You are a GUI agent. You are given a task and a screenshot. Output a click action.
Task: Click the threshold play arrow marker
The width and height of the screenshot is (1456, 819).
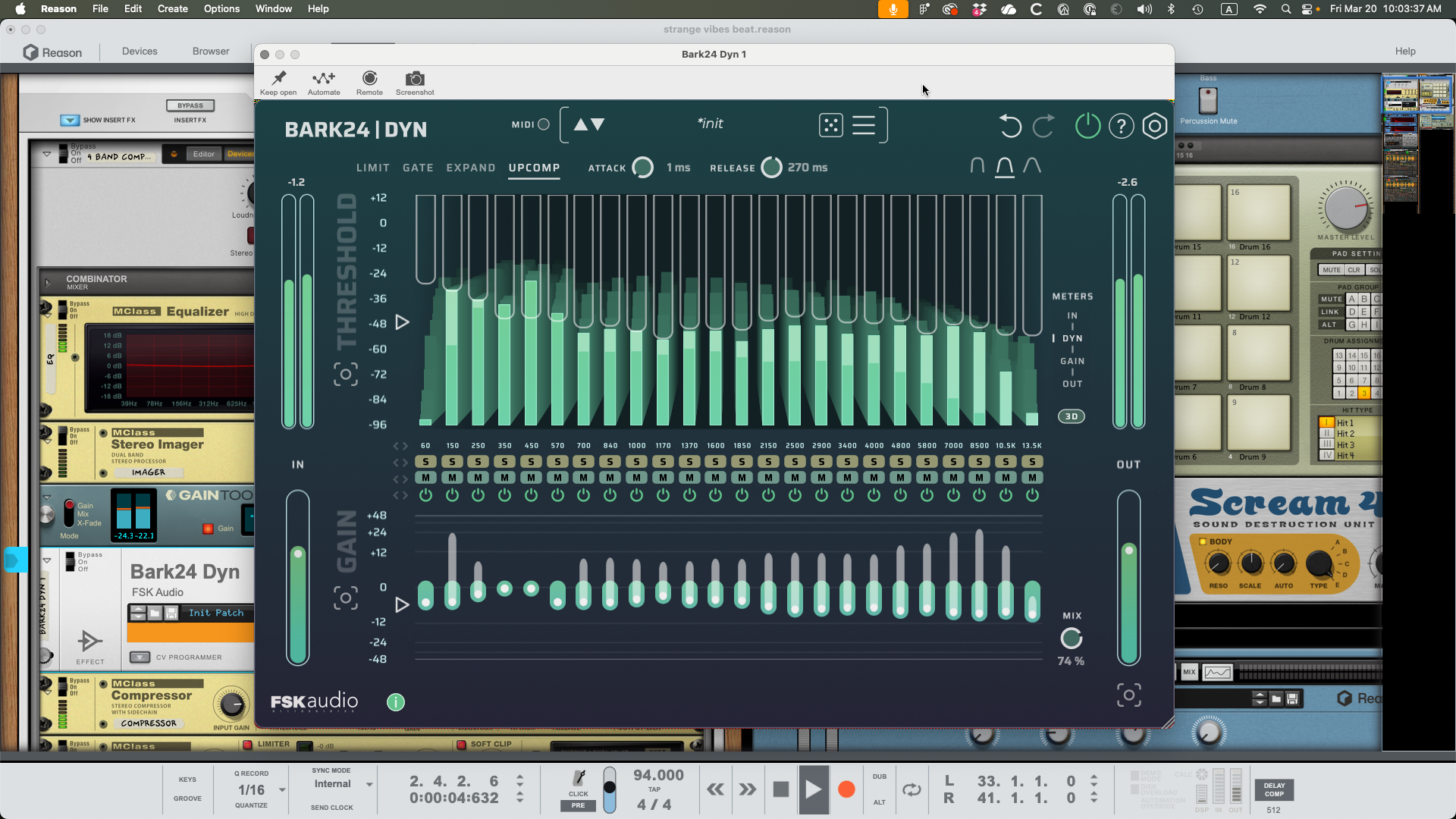click(403, 322)
